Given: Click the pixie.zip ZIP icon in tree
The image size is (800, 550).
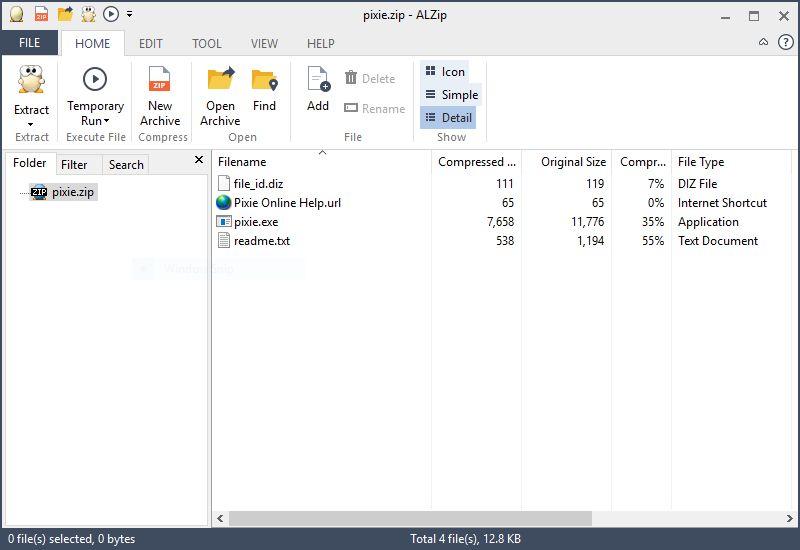Looking at the screenshot, I should 39,192.
